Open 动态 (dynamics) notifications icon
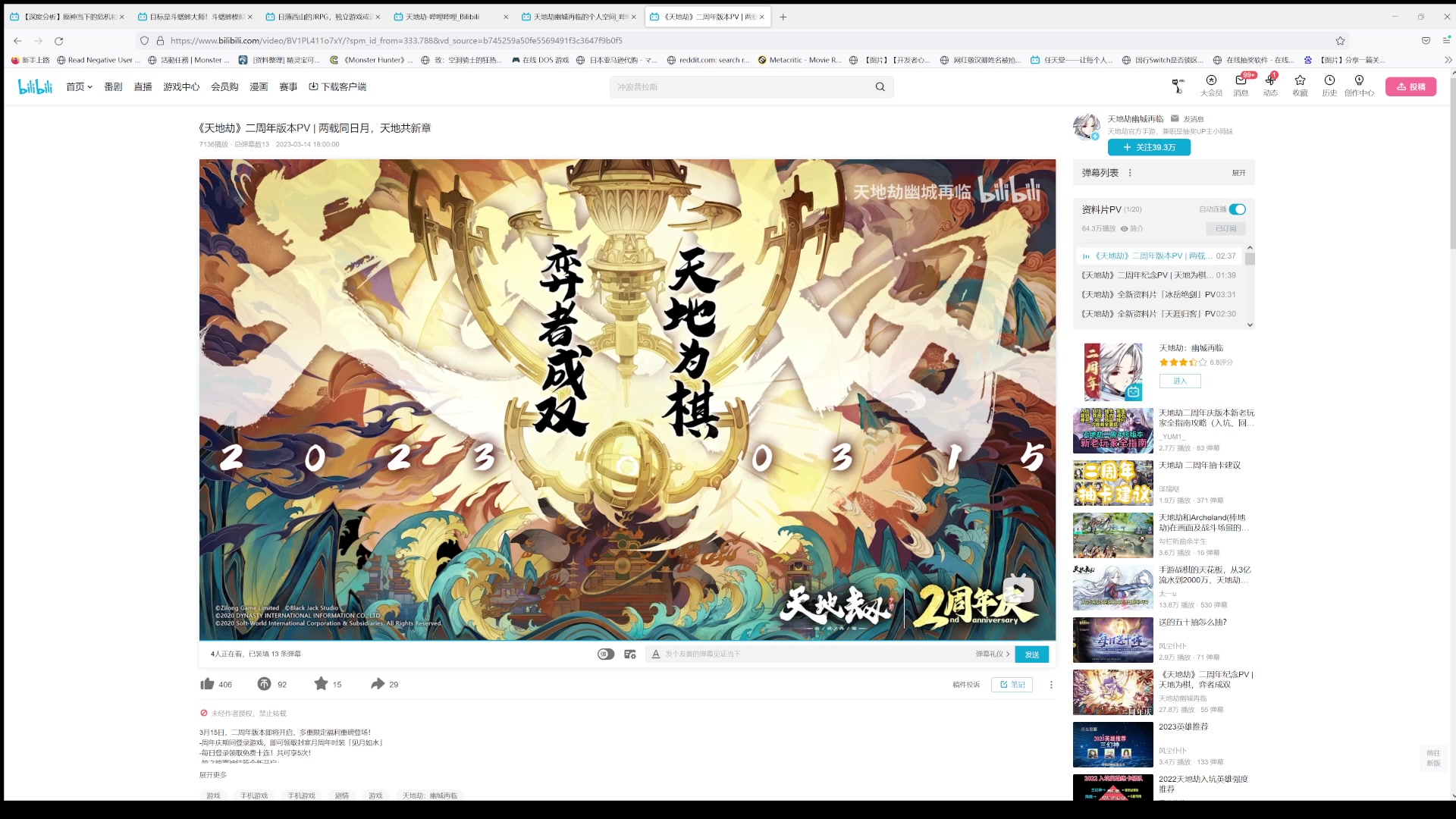The image size is (1456, 819). point(1270,86)
